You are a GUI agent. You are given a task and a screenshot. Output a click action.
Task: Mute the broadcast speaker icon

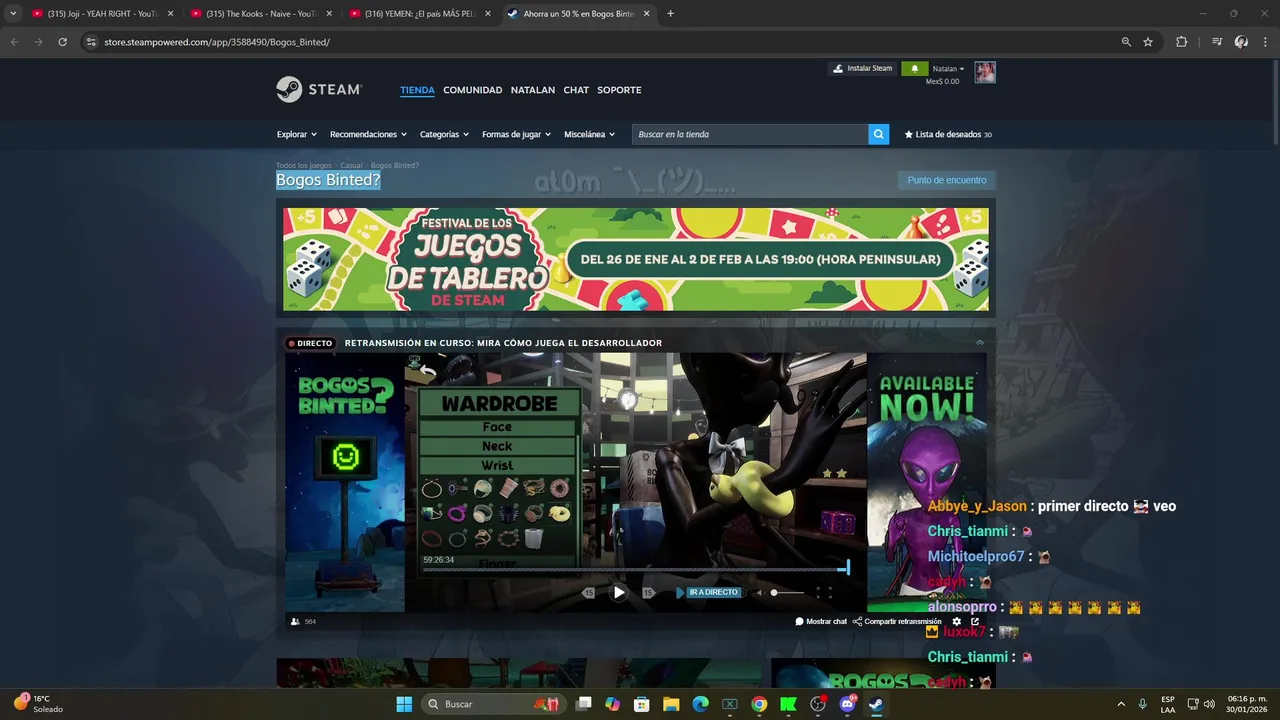pos(759,592)
